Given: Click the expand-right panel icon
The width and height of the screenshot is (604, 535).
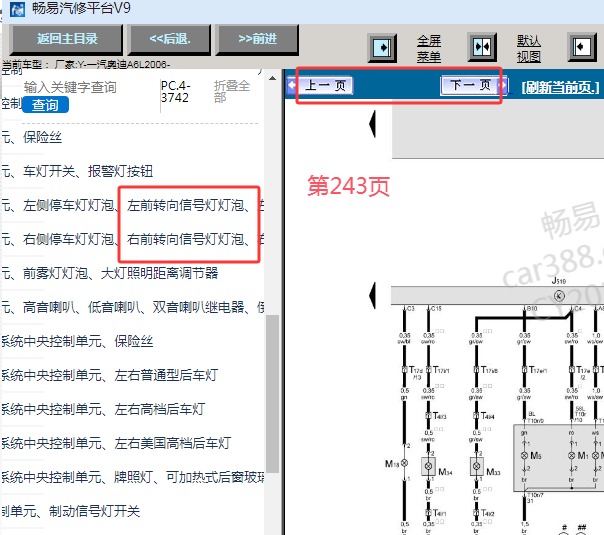Looking at the screenshot, I should point(382,48).
